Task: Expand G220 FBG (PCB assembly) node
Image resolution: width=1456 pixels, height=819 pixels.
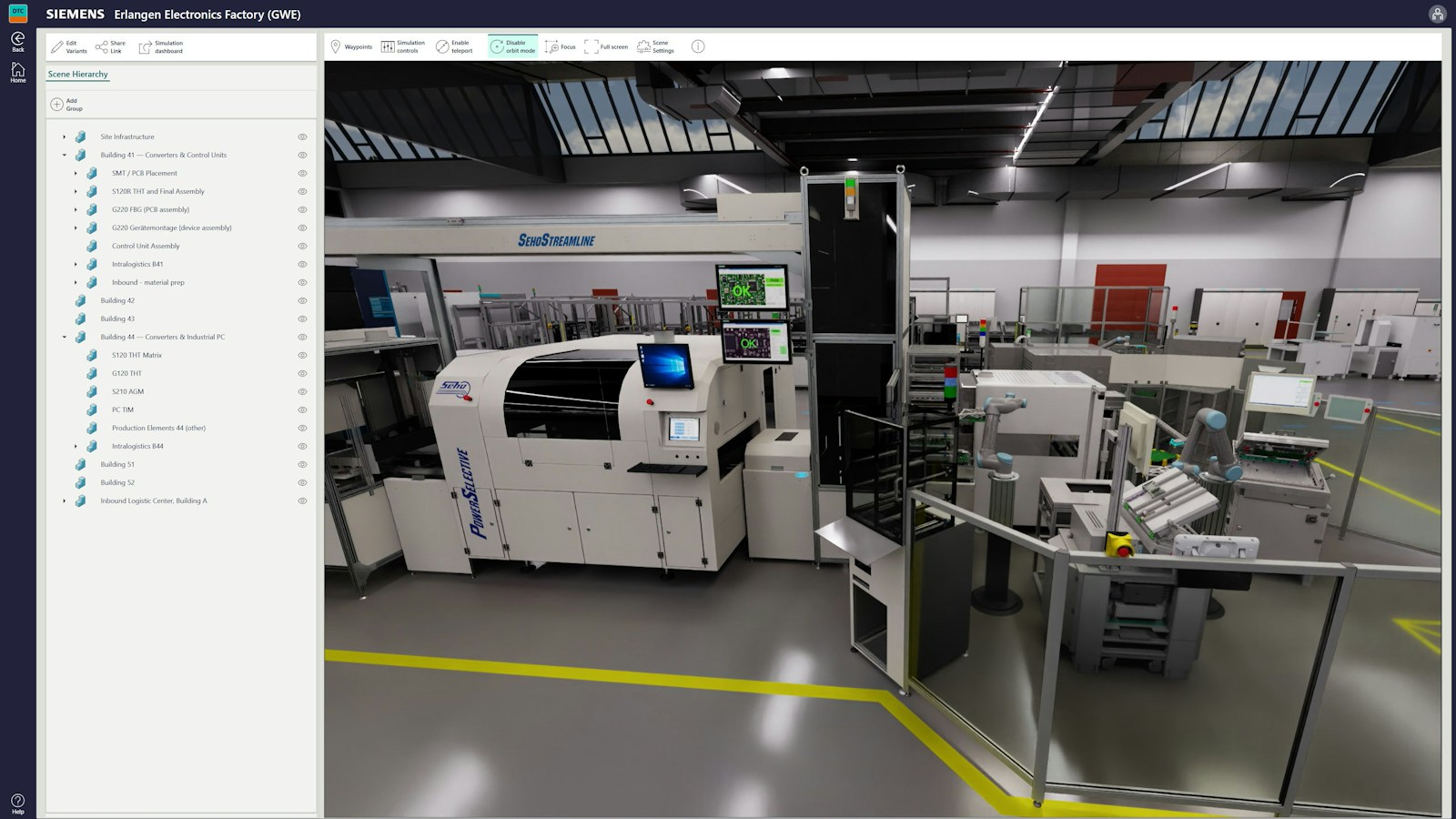Action: click(76, 209)
